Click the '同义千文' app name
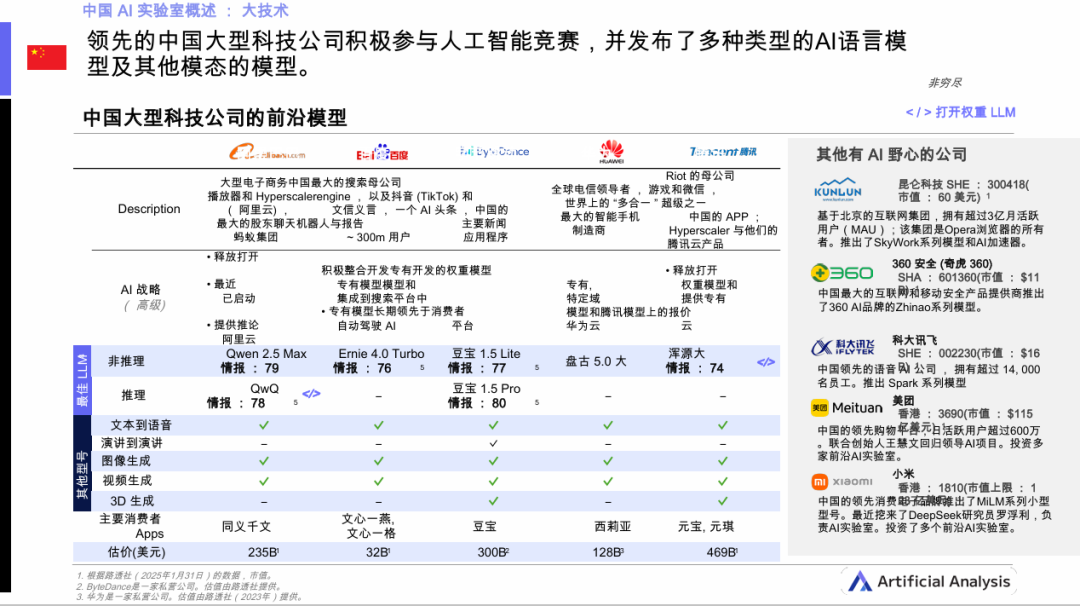 click(247, 526)
